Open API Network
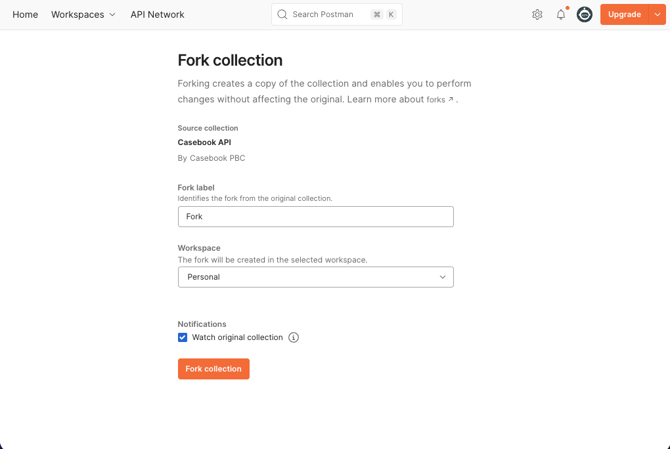The height and width of the screenshot is (449, 670). point(157,15)
